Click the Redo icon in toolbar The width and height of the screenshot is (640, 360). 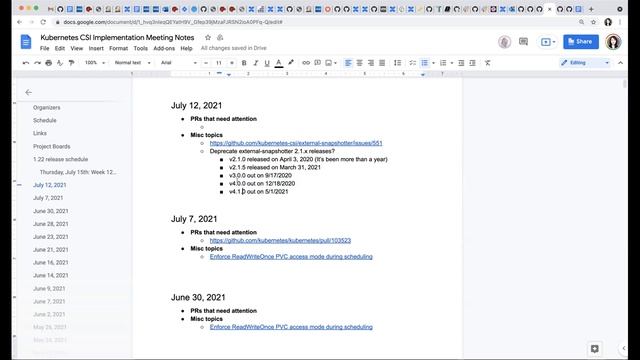click(x=37, y=63)
